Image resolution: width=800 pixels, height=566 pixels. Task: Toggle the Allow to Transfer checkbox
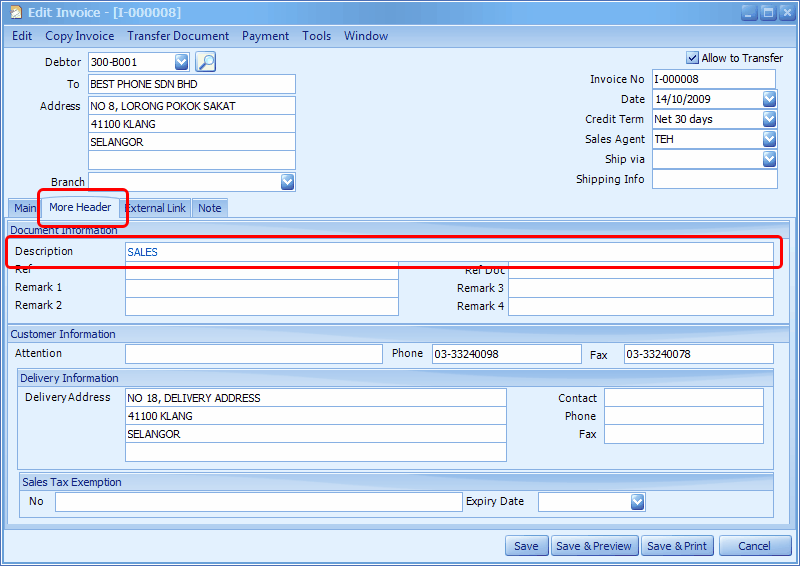click(693, 58)
